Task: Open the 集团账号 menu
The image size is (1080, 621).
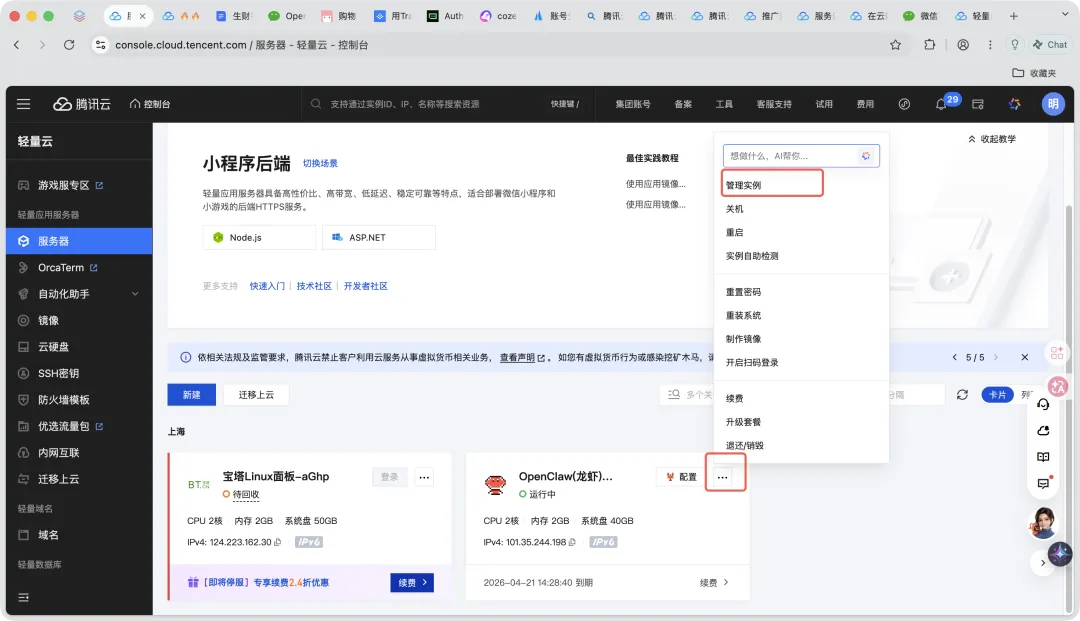Action: pos(632,104)
